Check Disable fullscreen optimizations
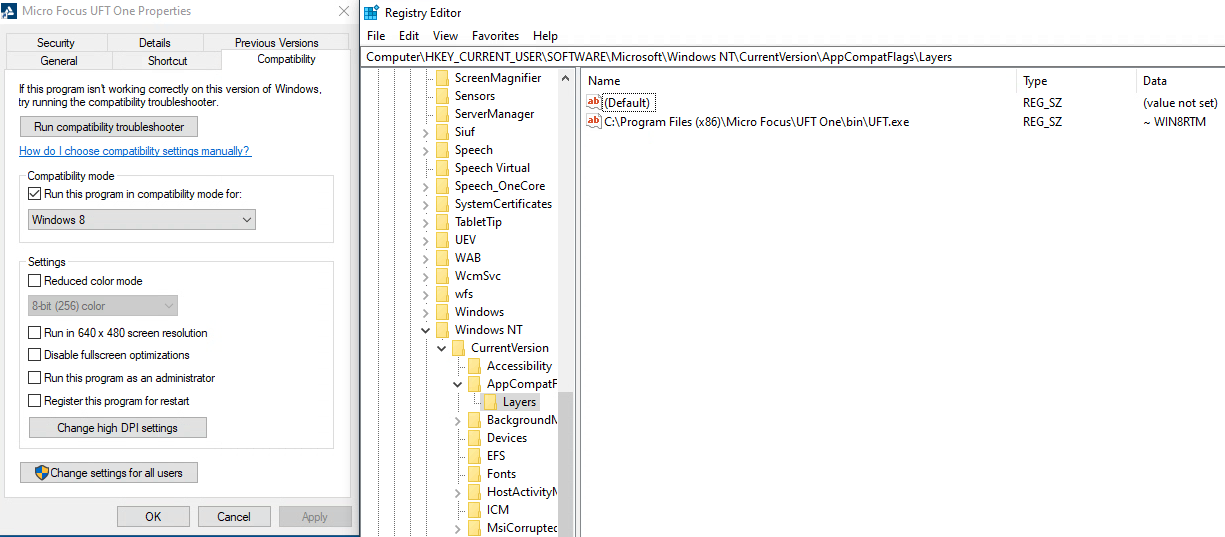The width and height of the screenshot is (1225, 537). (x=35, y=355)
